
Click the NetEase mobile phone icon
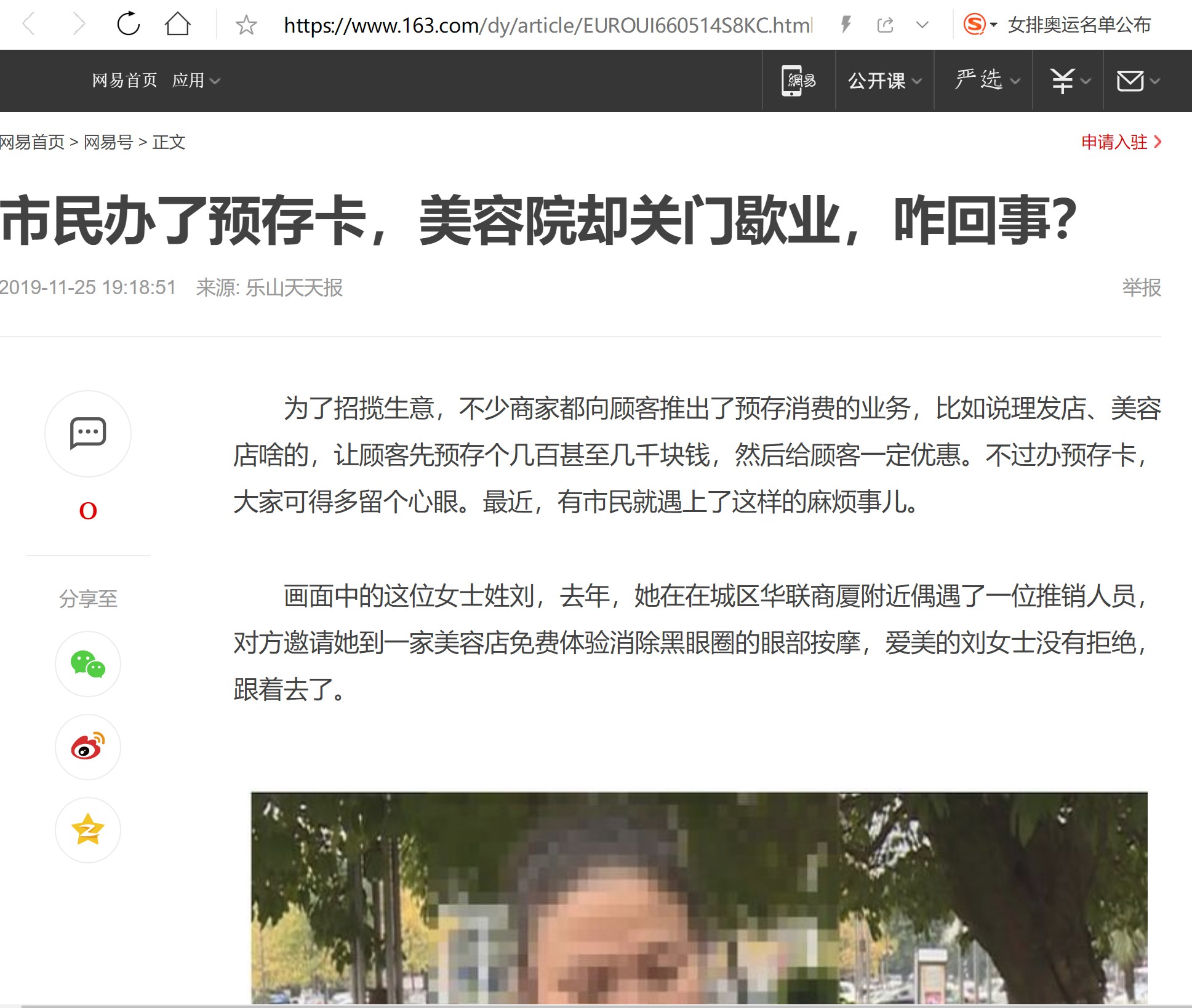798,80
